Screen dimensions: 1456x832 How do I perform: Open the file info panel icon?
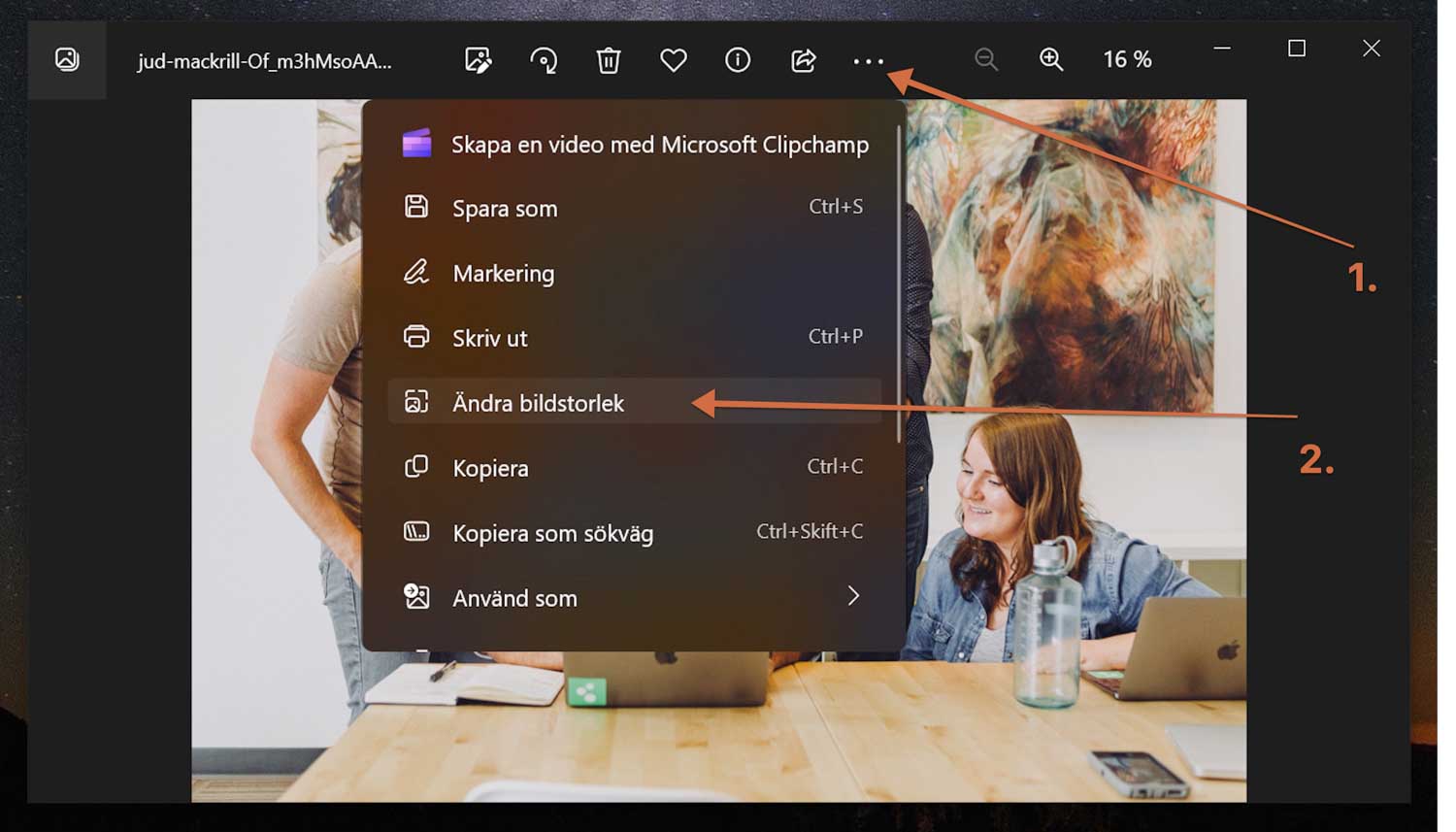738,60
